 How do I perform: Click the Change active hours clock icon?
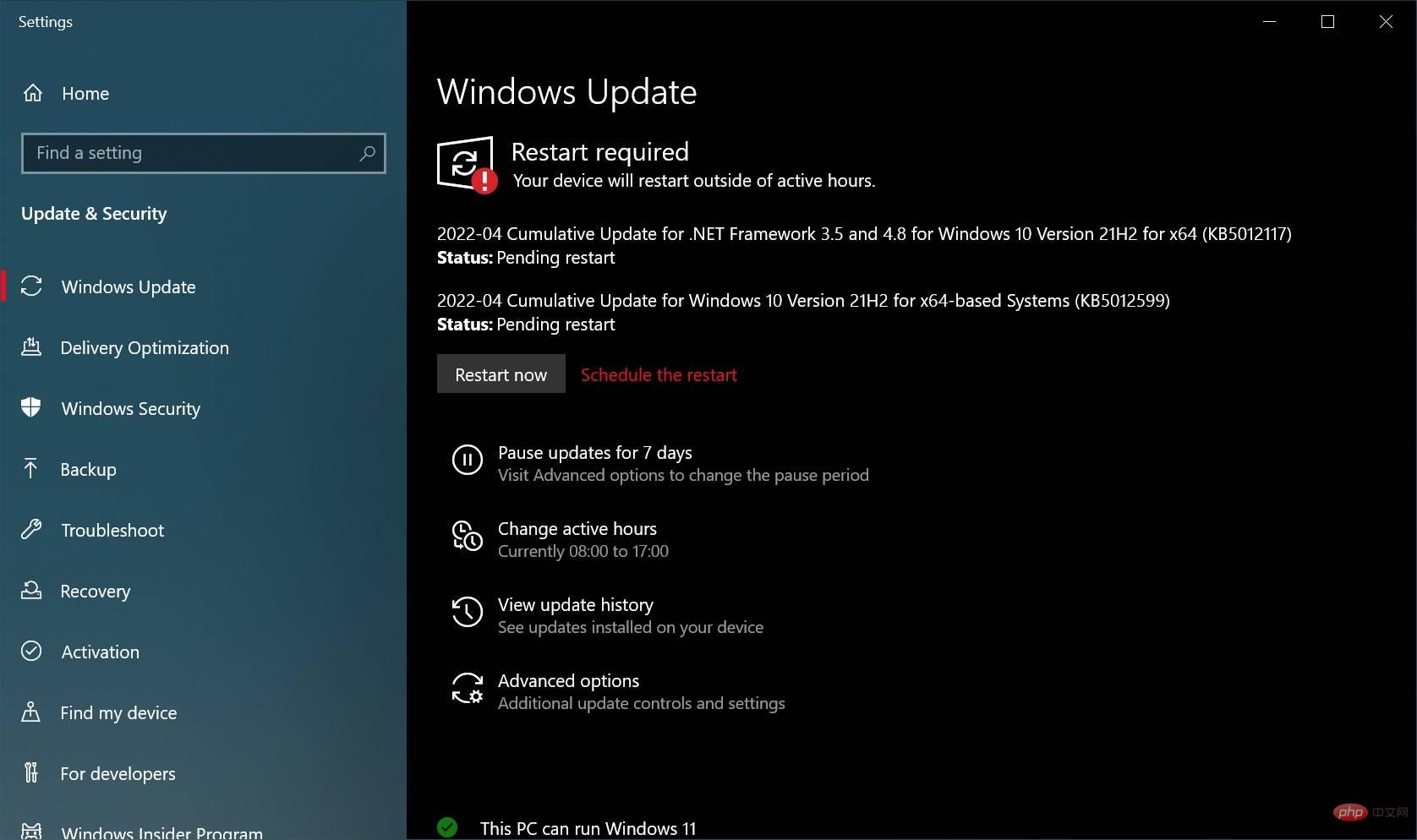(468, 536)
